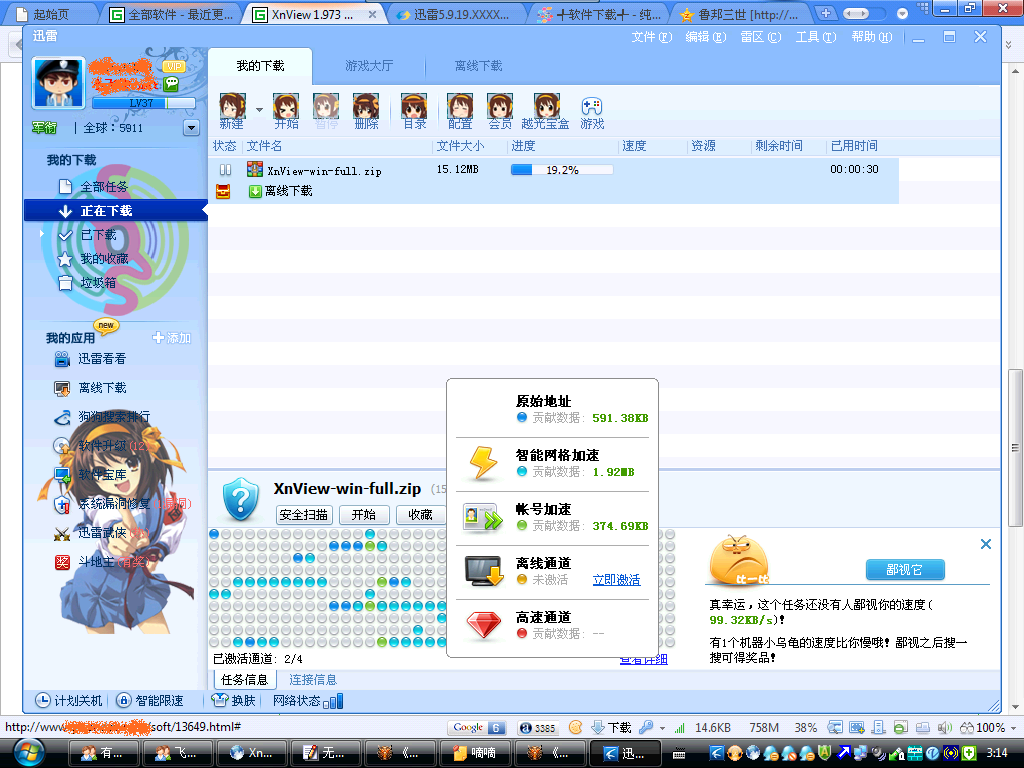This screenshot has height=768, width=1024.
Task: Close the speed comparison panel with the X
Action: point(986,544)
